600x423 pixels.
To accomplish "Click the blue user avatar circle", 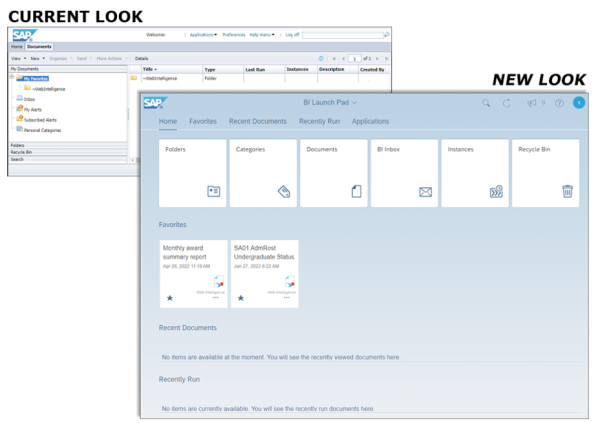I will 579,103.
